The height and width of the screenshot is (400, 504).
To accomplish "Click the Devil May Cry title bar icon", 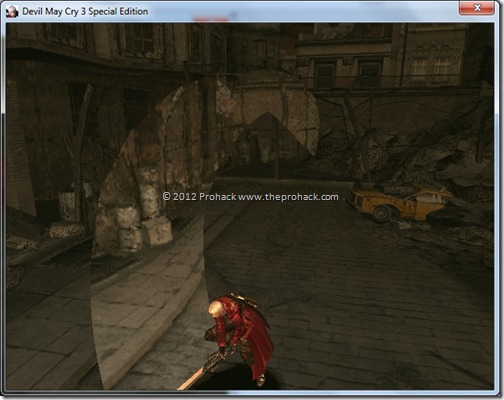I will (x=12, y=12).
